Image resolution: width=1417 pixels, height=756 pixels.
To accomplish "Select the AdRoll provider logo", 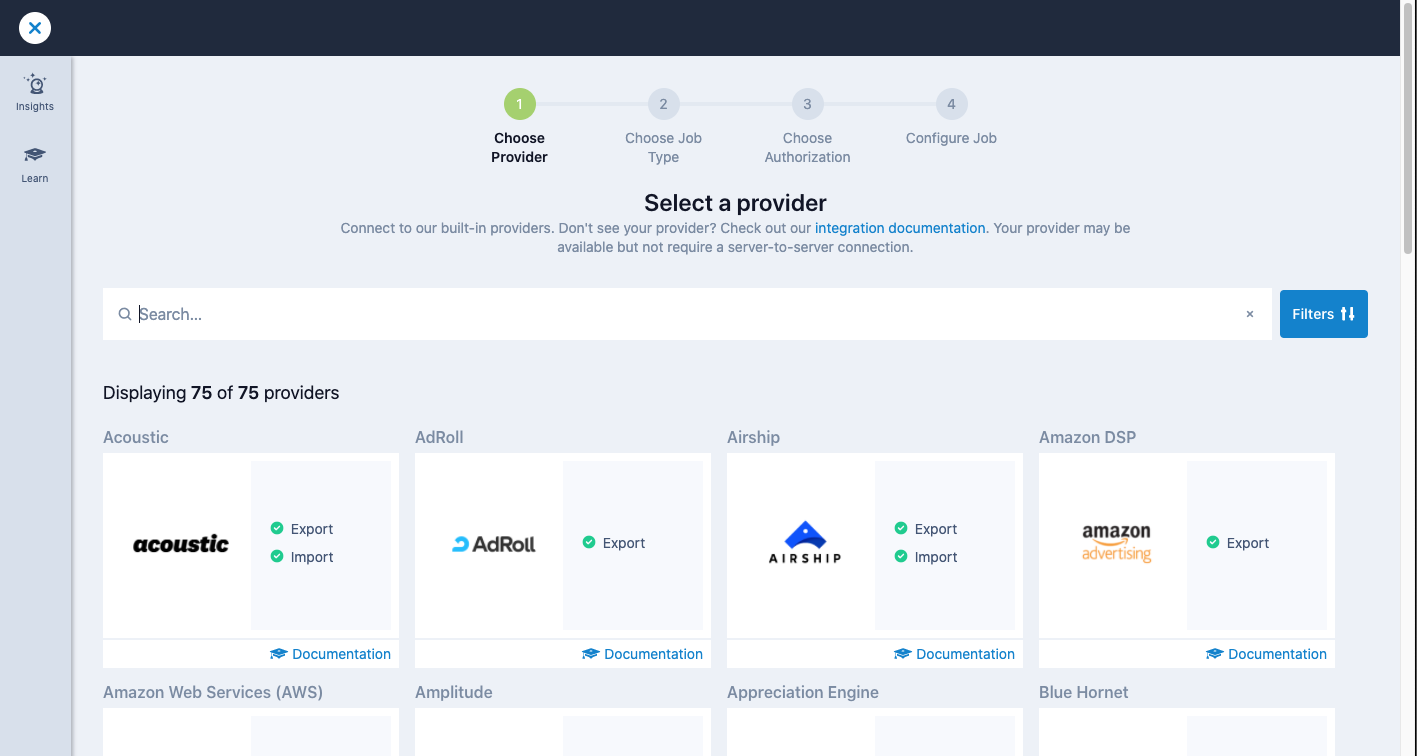I will click(492, 543).
